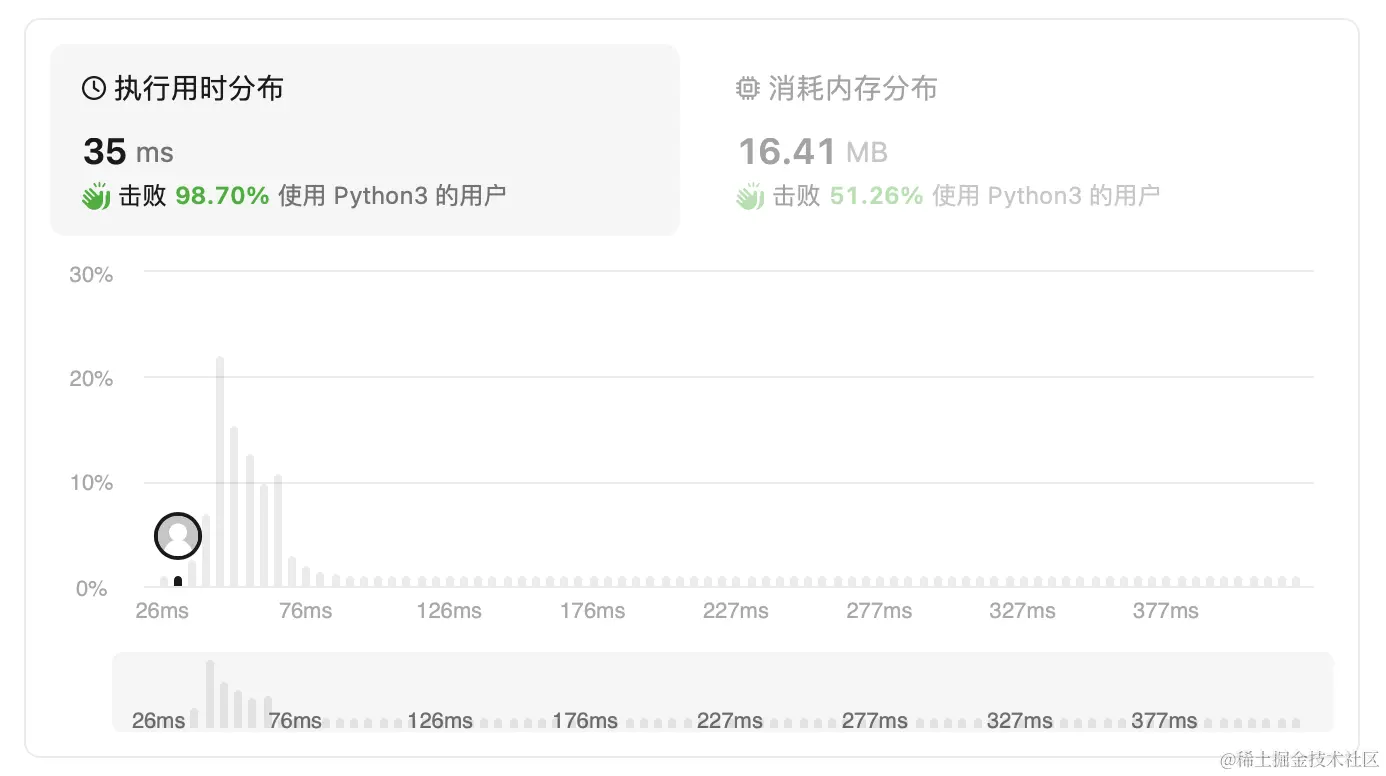Click the clock icon beside 执行用时分布
Screen dimensions: 1386x776
click(x=94, y=89)
